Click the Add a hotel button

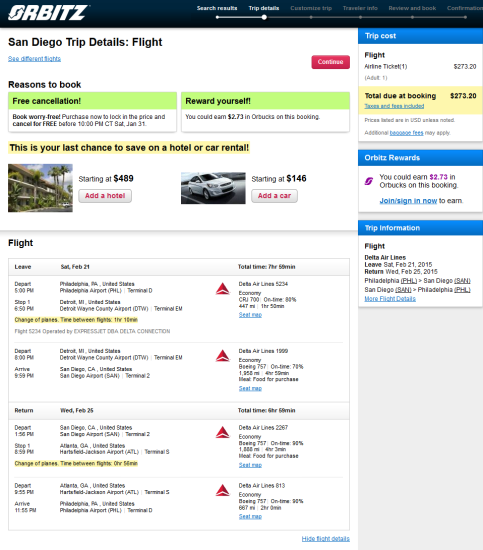(105, 196)
